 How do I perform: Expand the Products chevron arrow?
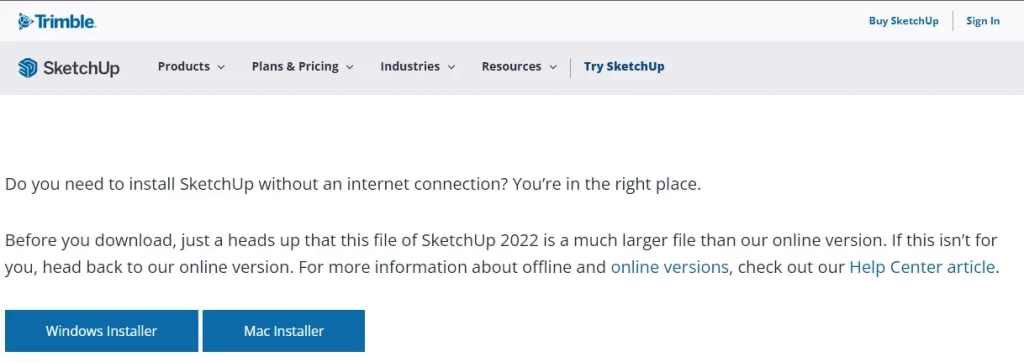(x=221, y=67)
